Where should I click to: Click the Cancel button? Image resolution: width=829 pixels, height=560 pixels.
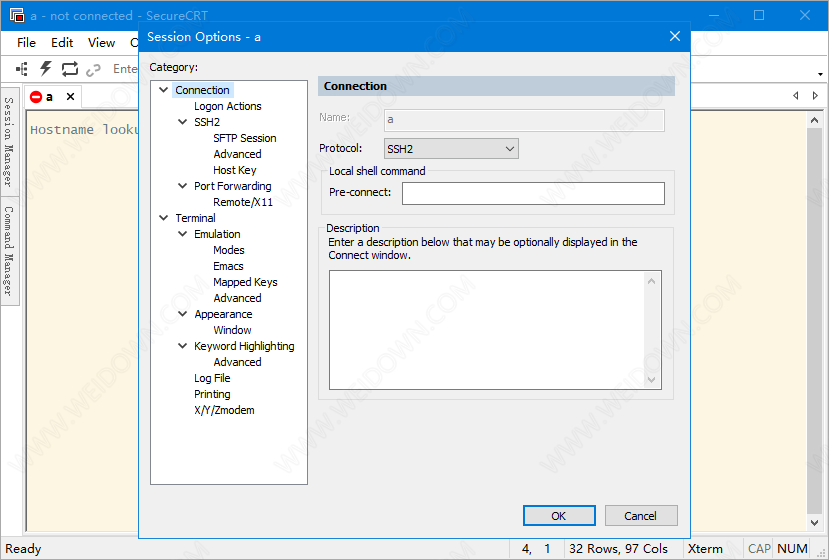click(641, 516)
